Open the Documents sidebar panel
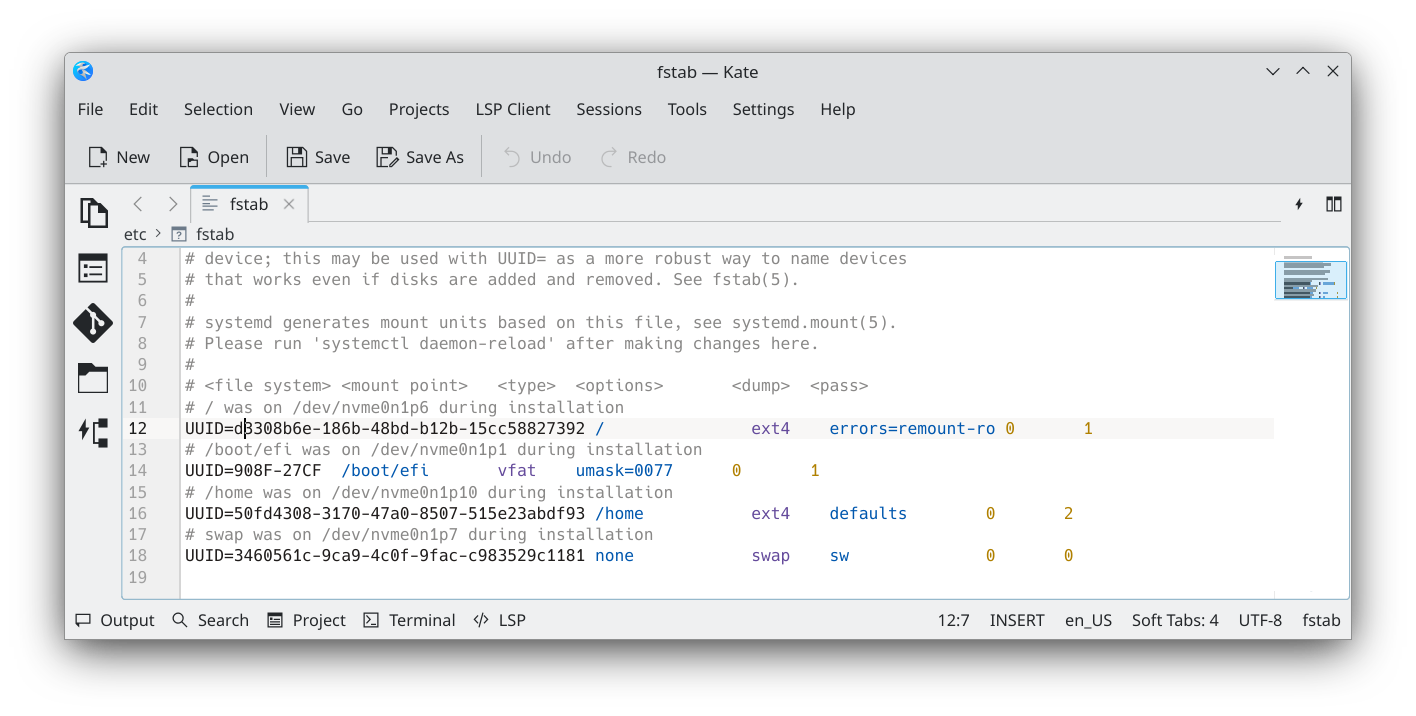Image resolution: width=1416 pixels, height=716 pixels. pos(93,213)
